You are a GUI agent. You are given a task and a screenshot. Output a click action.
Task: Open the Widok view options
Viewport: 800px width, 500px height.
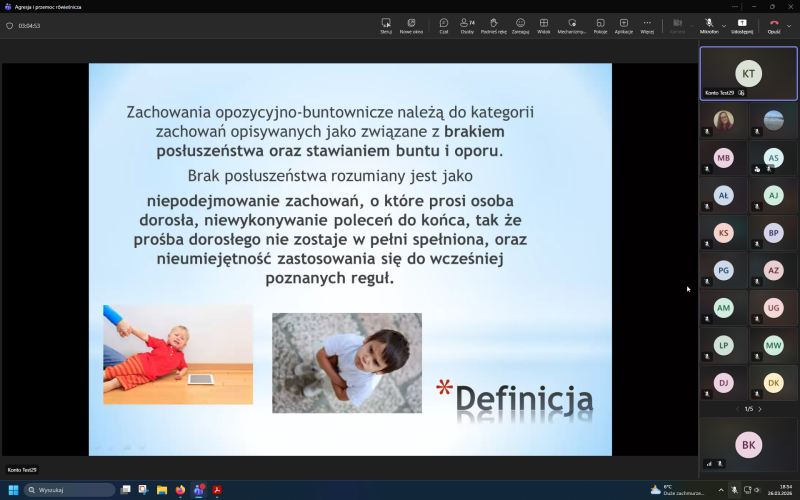coord(544,24)
